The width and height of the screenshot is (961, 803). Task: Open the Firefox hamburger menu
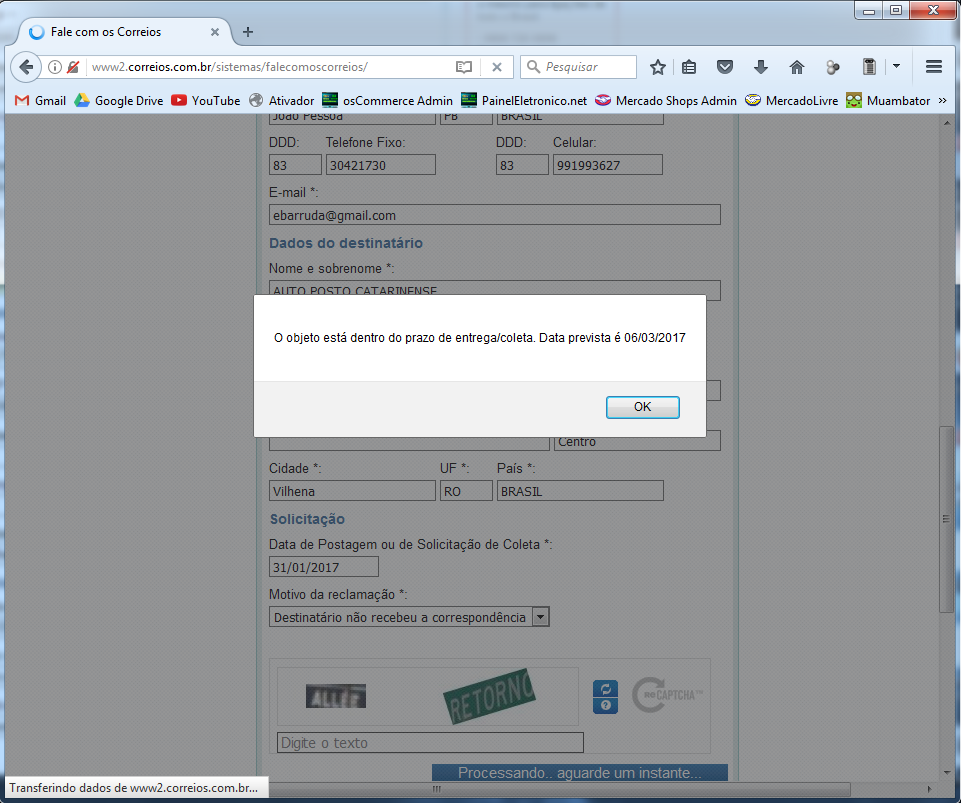[x=933, y=67]
